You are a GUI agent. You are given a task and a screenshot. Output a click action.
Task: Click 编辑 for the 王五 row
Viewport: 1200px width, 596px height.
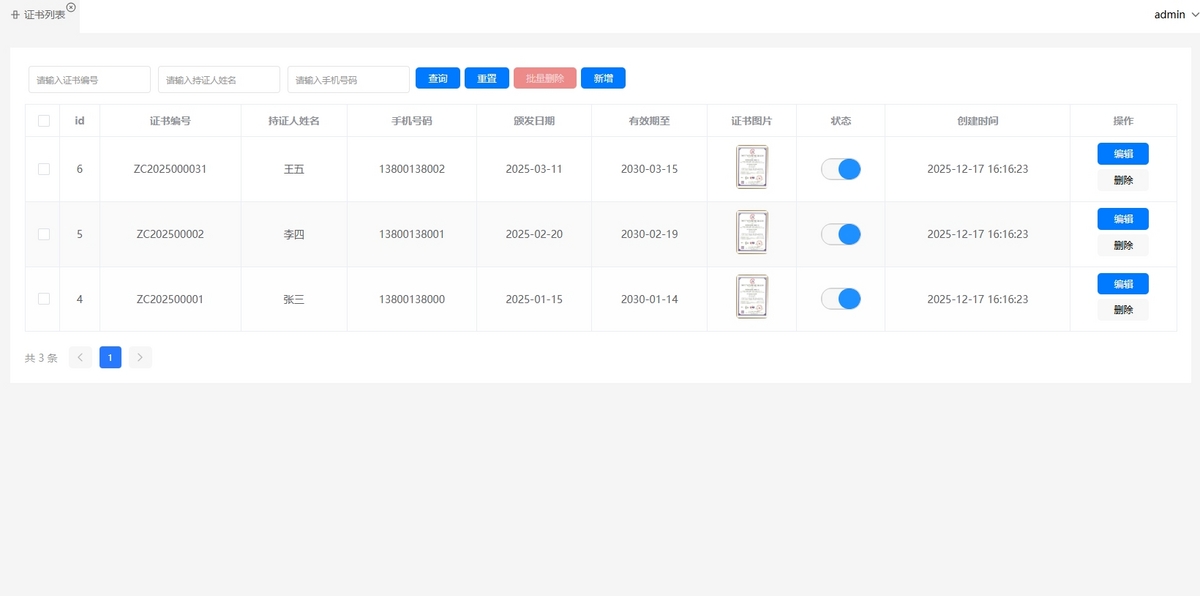1122,154
